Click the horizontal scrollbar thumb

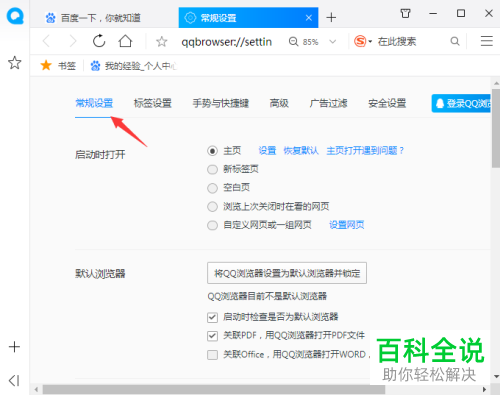[x=214, y=389]
